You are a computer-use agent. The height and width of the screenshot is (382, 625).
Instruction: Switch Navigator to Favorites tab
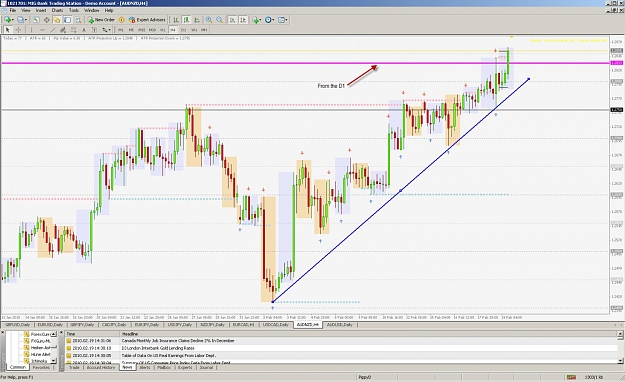coord(41,367)
